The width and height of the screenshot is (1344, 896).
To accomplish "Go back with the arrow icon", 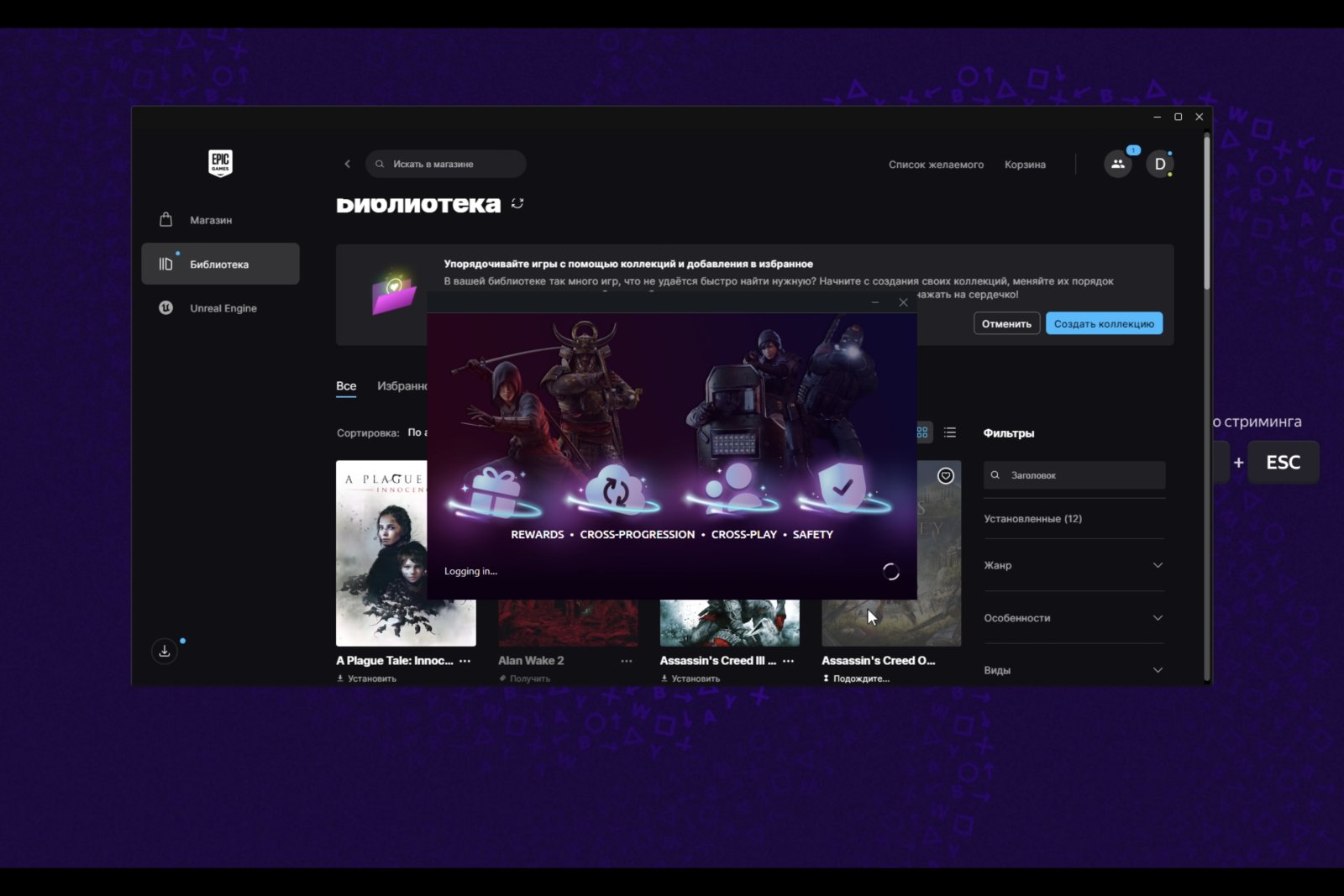I will click(348, 164).
